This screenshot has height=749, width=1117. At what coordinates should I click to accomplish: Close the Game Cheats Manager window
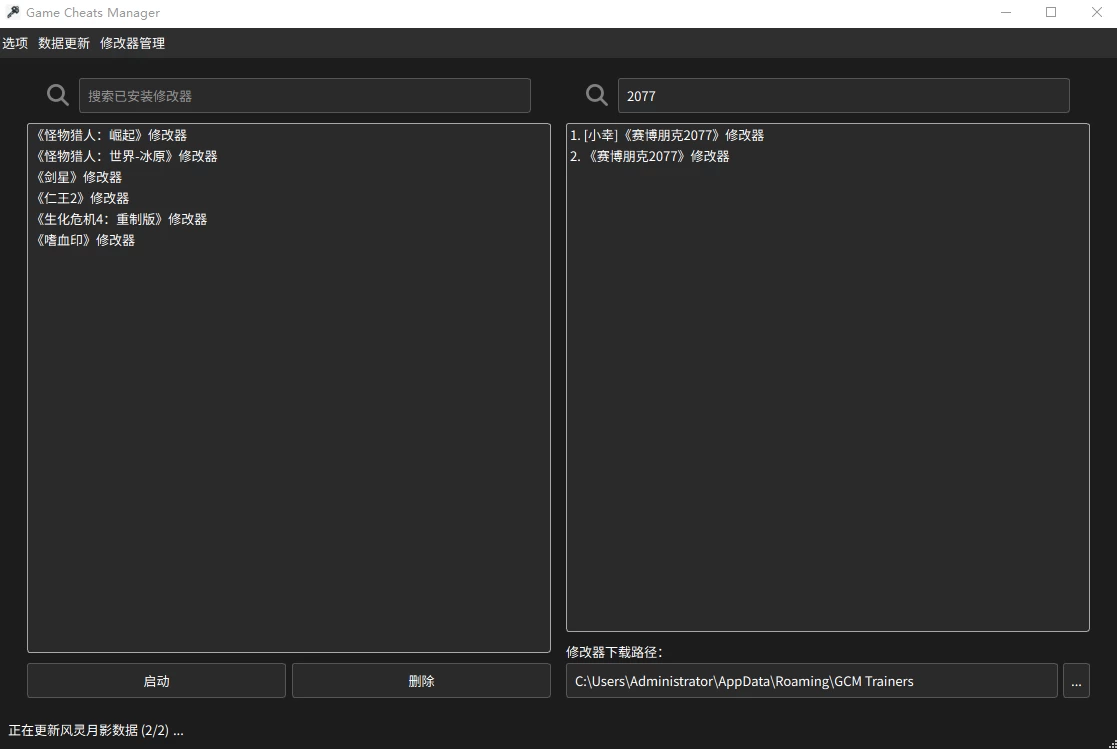[1096, 12]
